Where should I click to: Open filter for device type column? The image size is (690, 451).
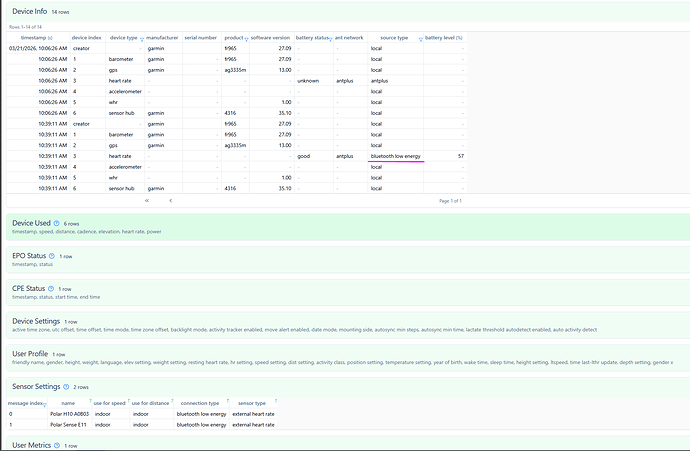pyautogui.click(x=141, y=38)
